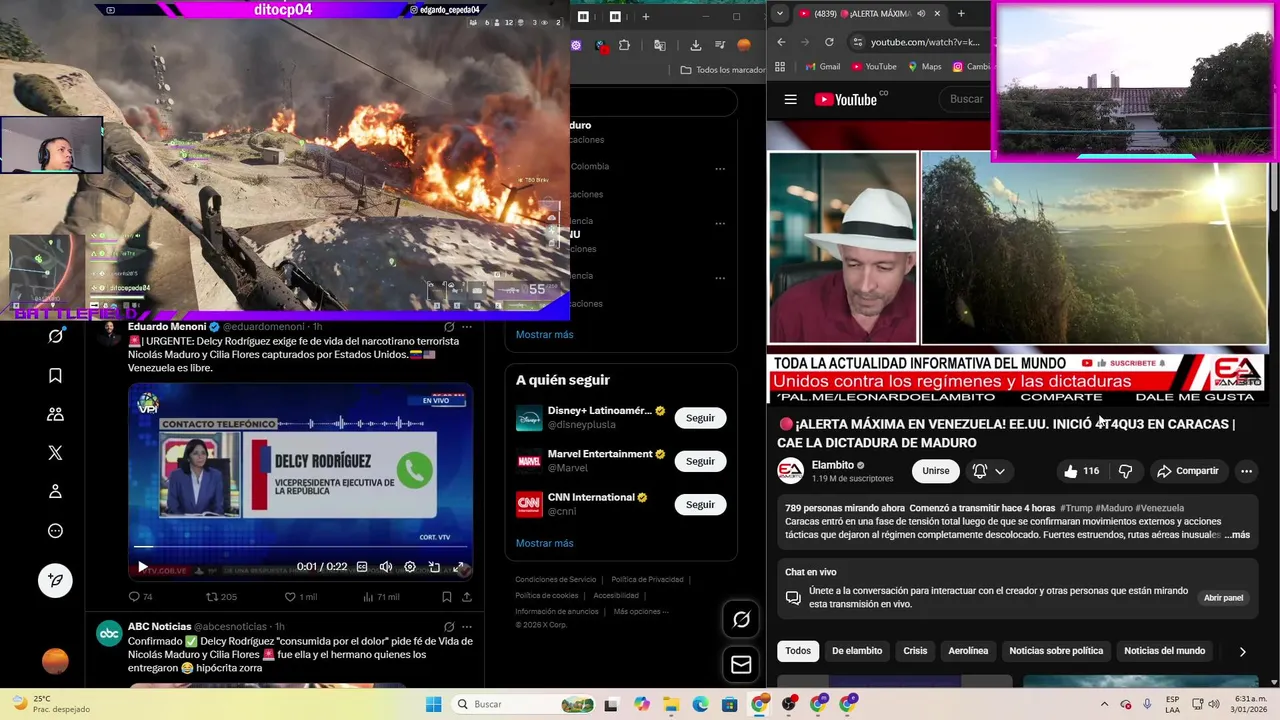Show more filter chips with right arrow

(x=1242, y=652)
